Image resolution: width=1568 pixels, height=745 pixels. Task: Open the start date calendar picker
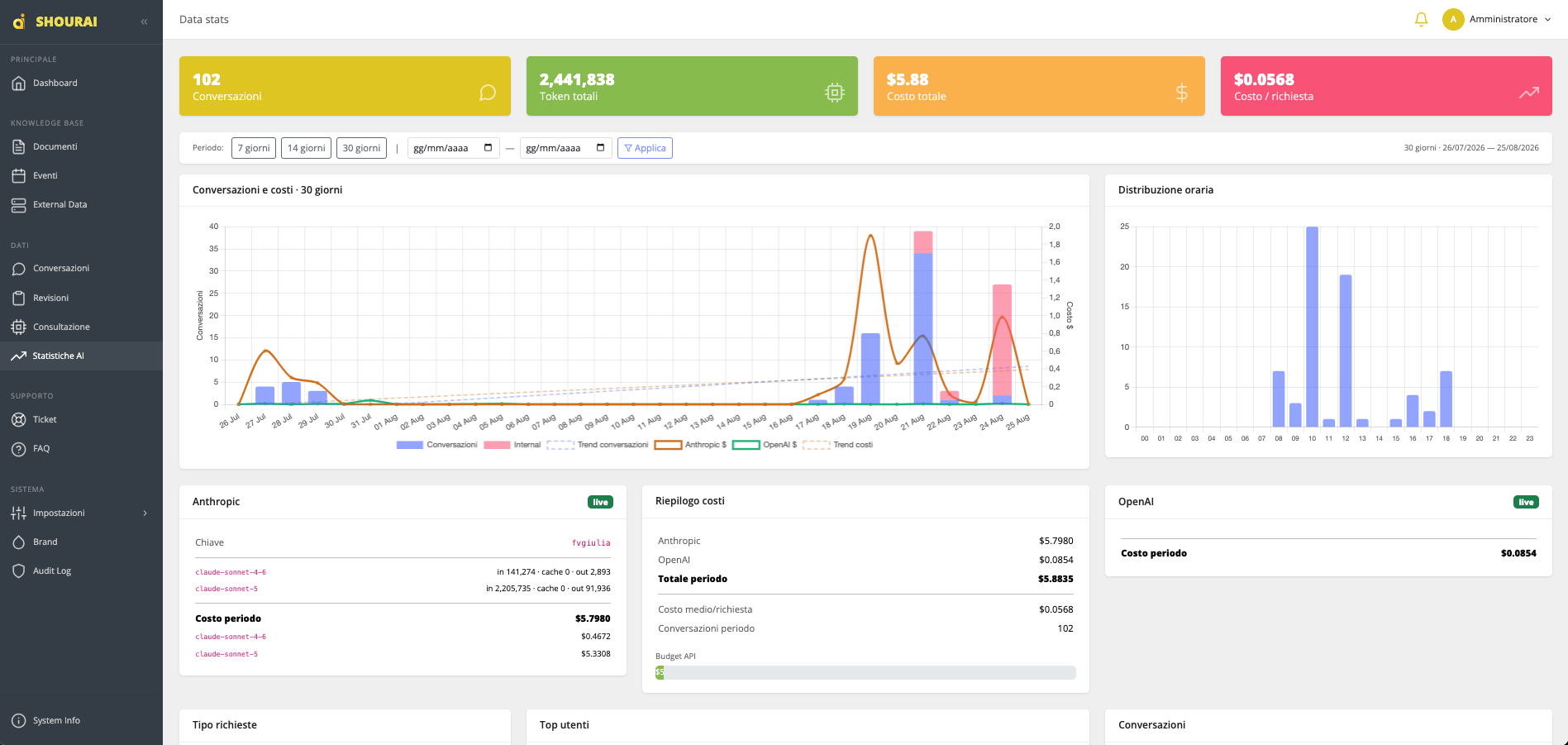[488, 148]
